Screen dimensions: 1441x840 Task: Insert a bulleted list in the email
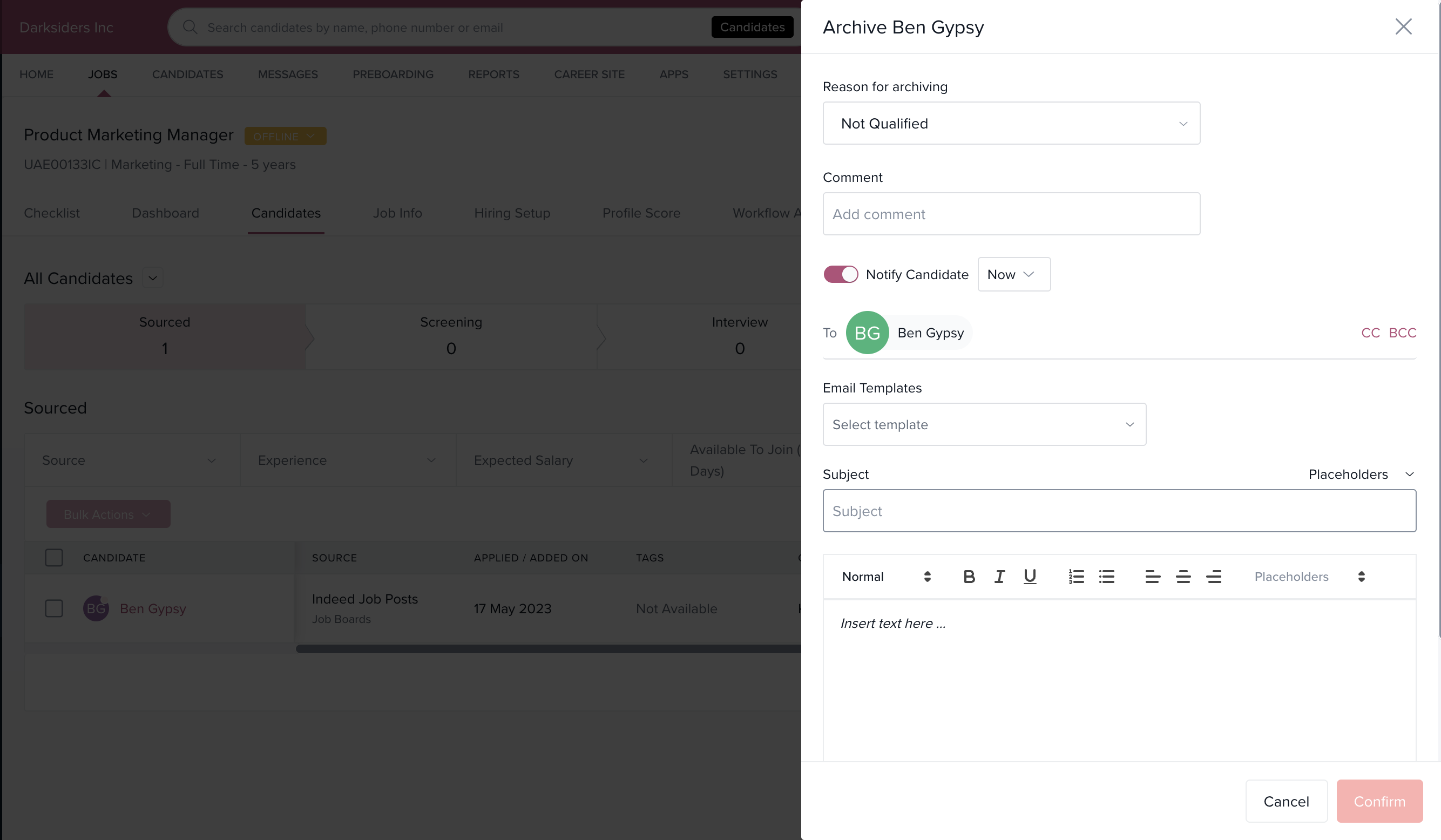[1106, 577]
